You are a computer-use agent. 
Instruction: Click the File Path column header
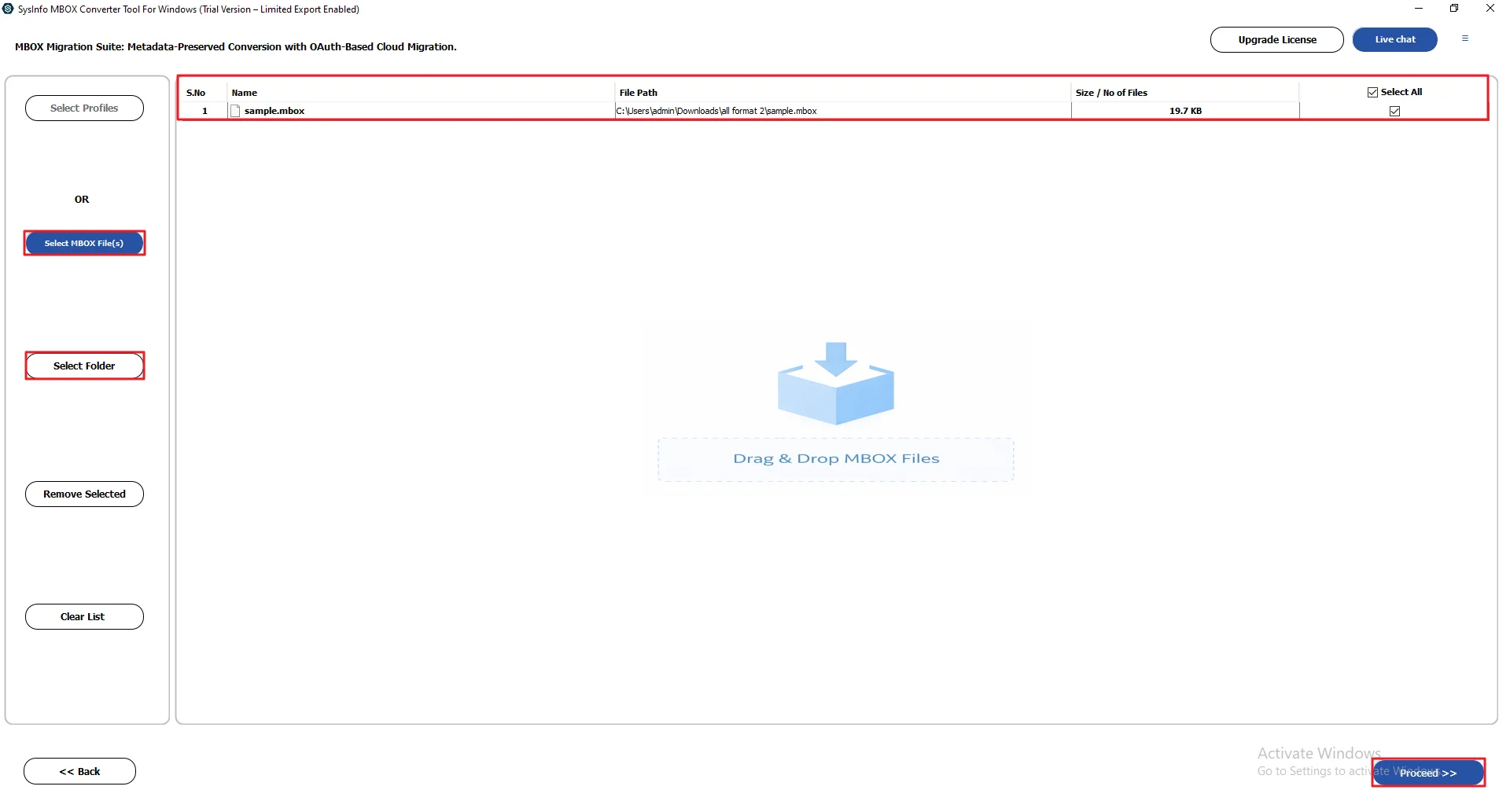tap(639, 92)
